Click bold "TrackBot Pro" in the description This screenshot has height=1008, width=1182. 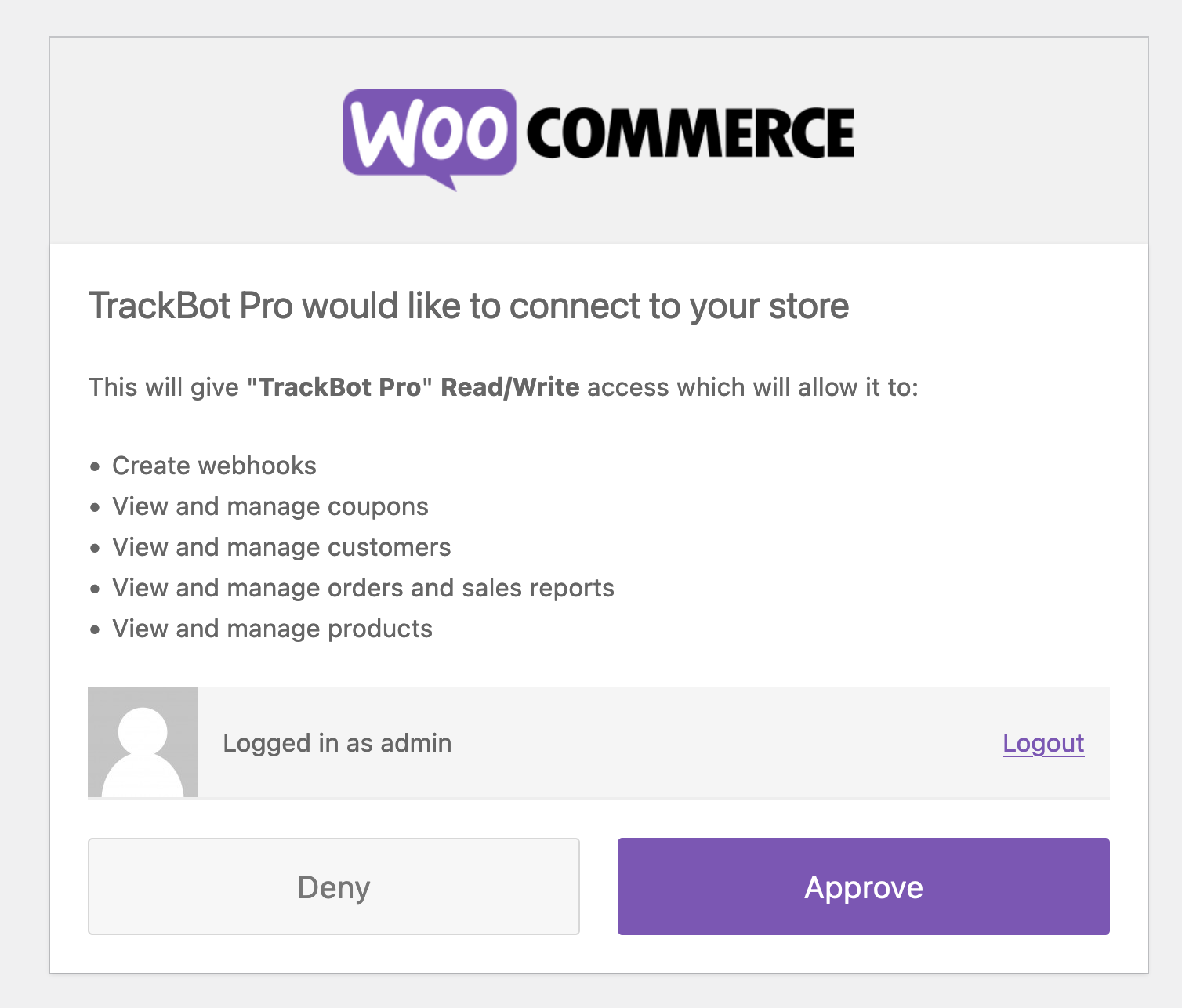point(339,387)
